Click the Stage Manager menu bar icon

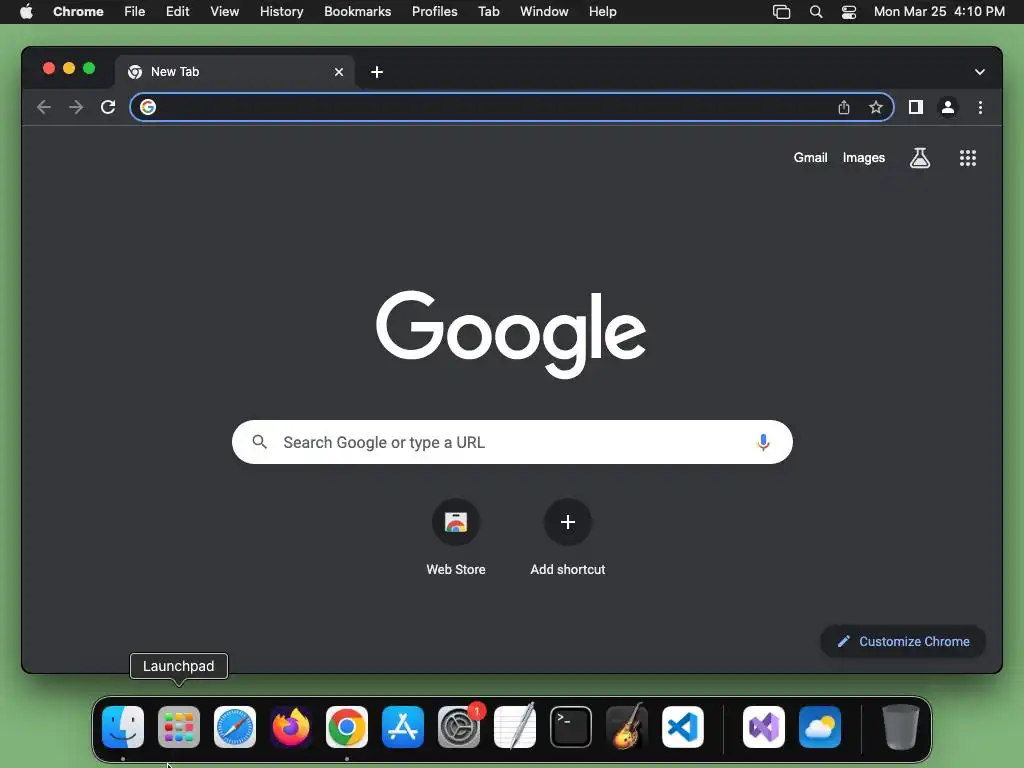781,12
